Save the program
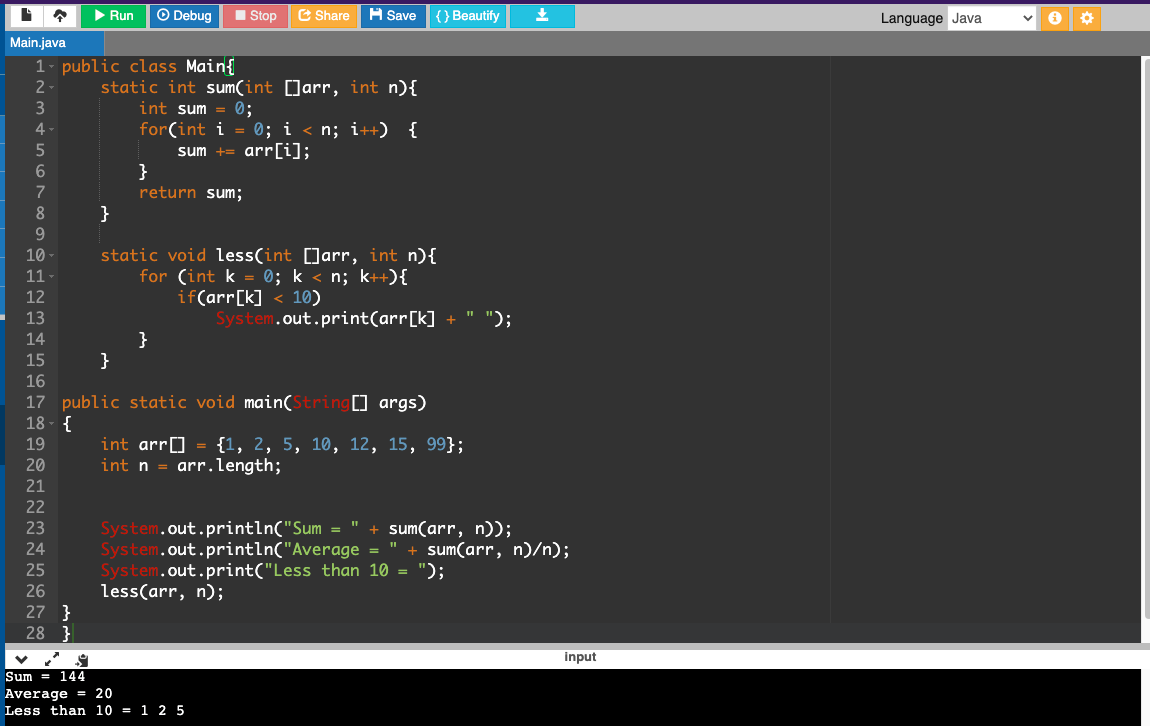The height and width of the screenshot is (726, 1150). point(393,16)
